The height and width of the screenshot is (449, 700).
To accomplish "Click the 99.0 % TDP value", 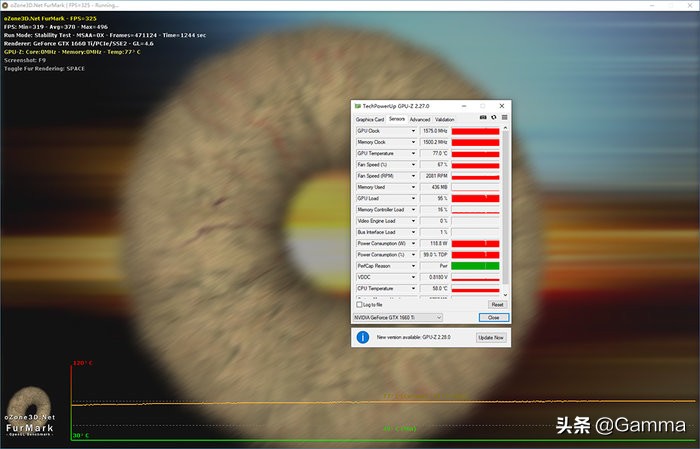I will (x=434, y=254).
